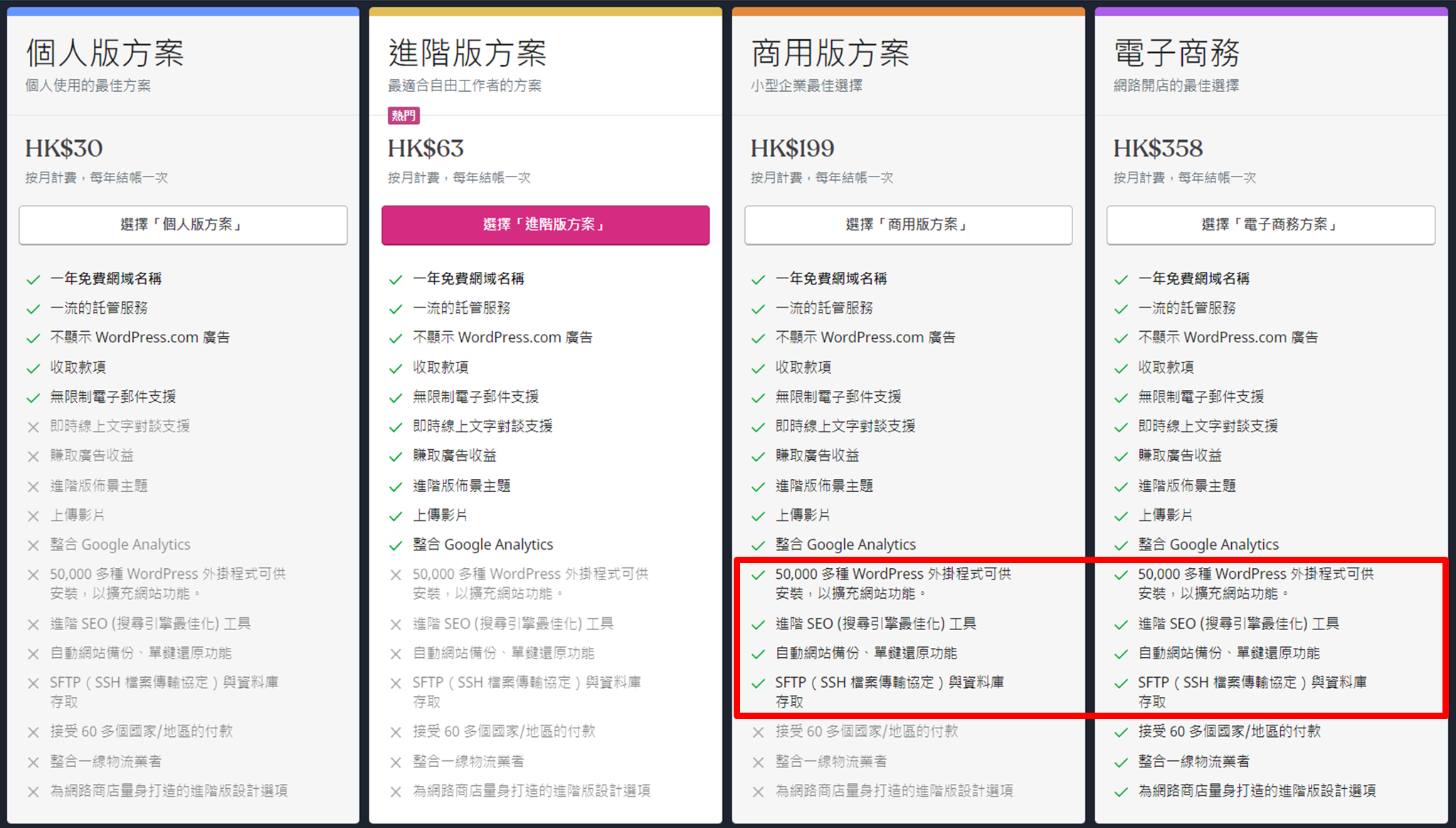This screenshot has width=1456, height=828.
Task: Choose the pink 進階版方案 plan button
Action: click(545, 225)
